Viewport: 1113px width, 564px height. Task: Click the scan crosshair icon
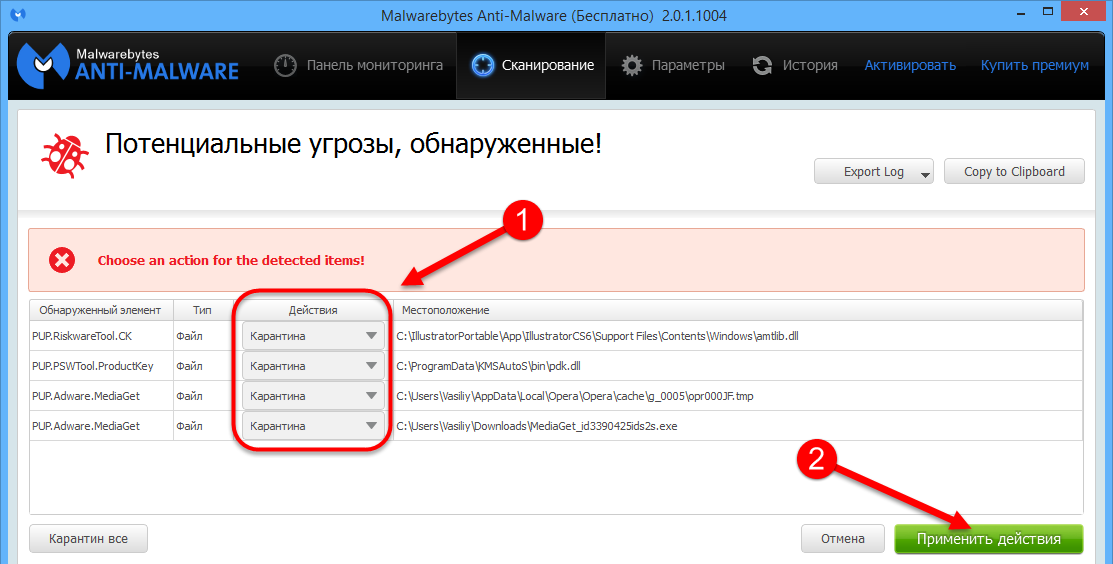point(484,66)
